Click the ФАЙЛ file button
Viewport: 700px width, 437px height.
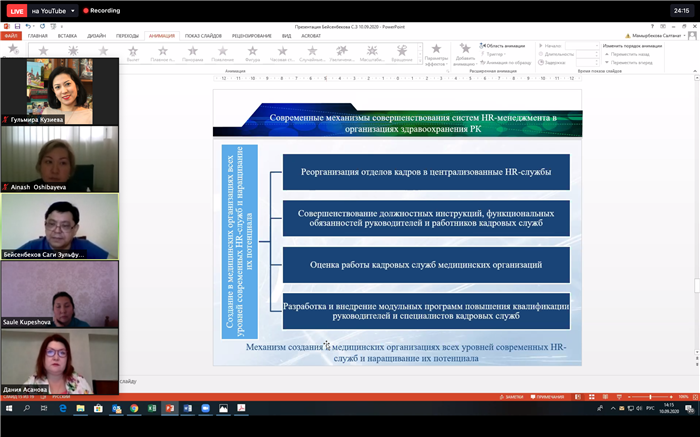pos(11,35)
